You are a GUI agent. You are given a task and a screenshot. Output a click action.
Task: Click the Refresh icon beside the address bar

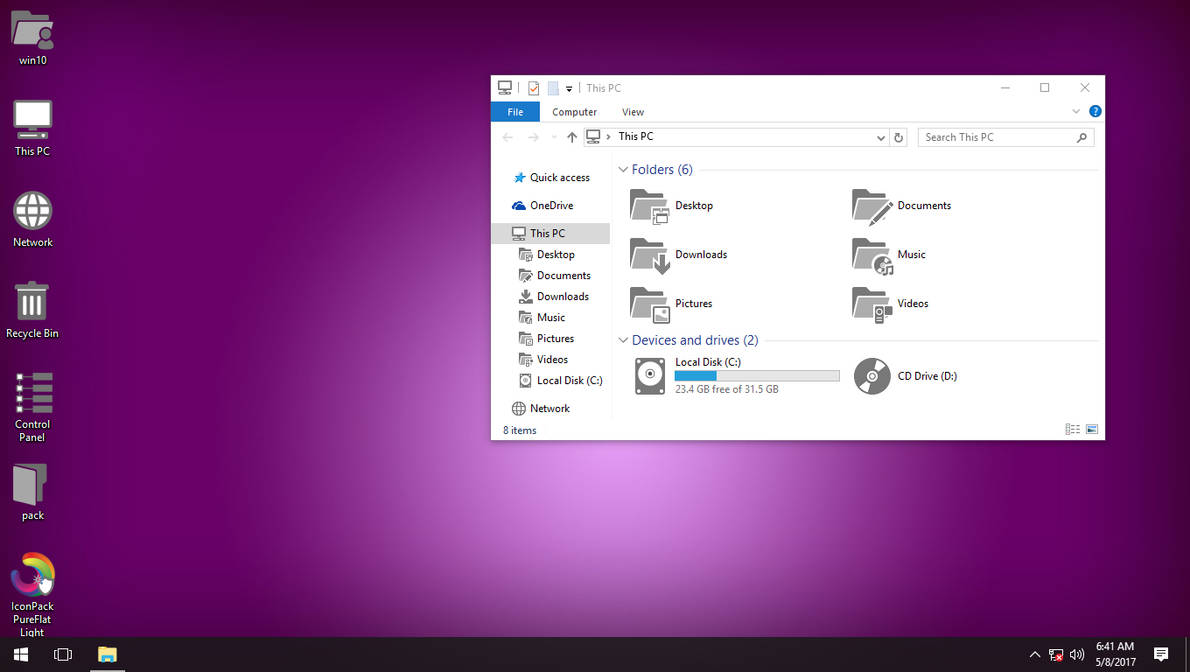897,137
